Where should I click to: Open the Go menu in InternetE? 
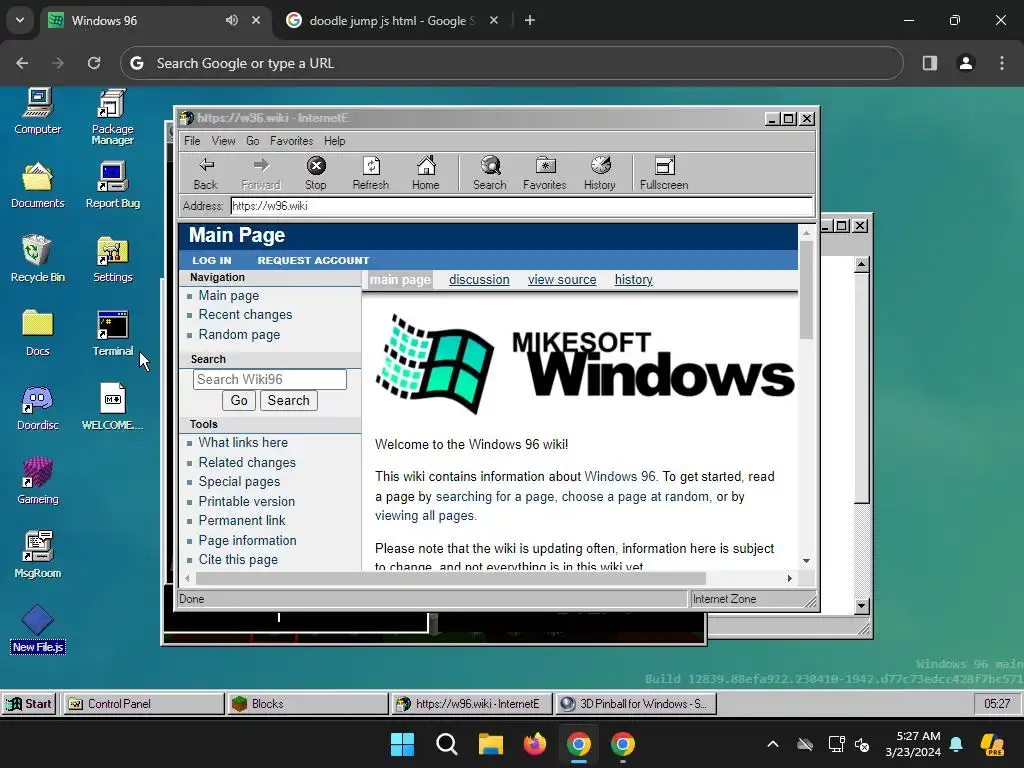point(253,141)
